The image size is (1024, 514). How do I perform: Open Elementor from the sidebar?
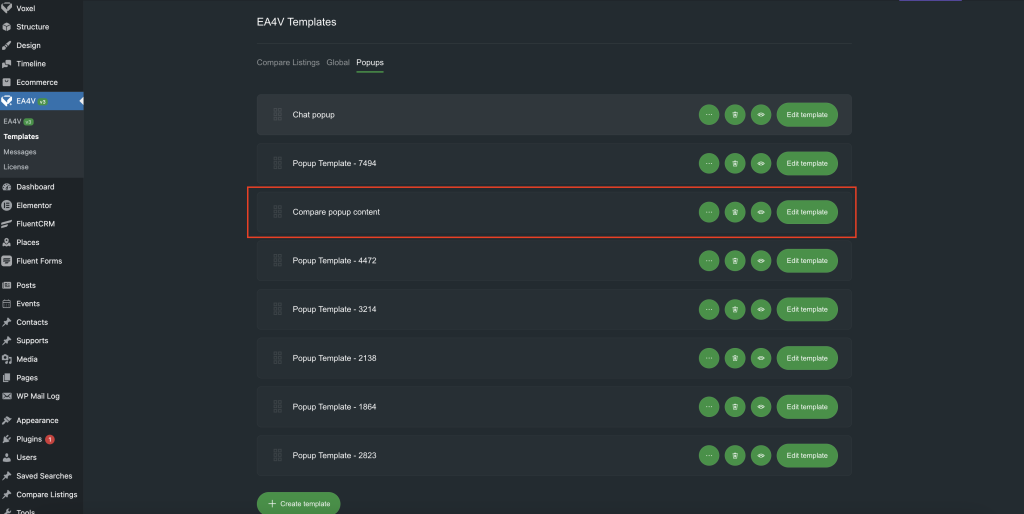[34, 205]
